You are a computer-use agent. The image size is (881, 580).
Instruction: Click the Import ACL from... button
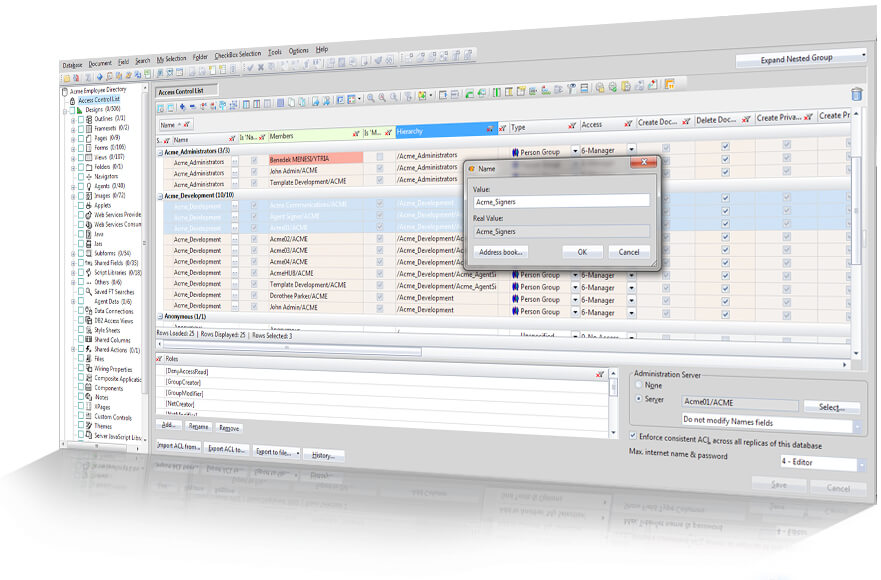[178, 446]
